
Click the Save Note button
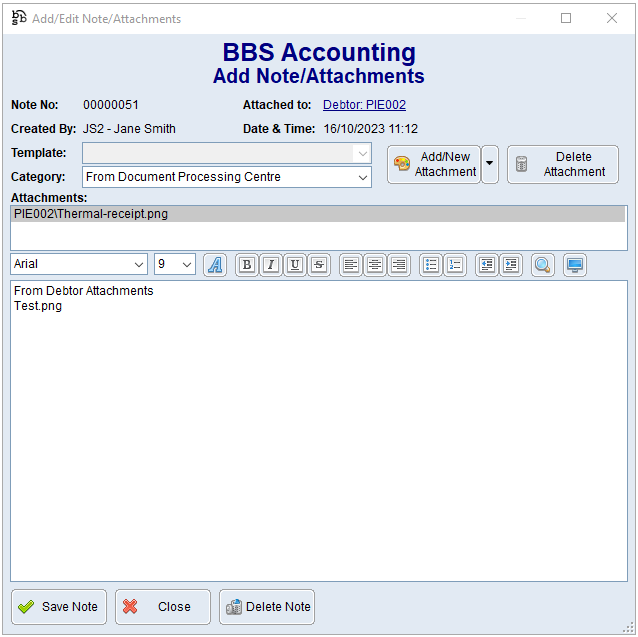point(59,607)
